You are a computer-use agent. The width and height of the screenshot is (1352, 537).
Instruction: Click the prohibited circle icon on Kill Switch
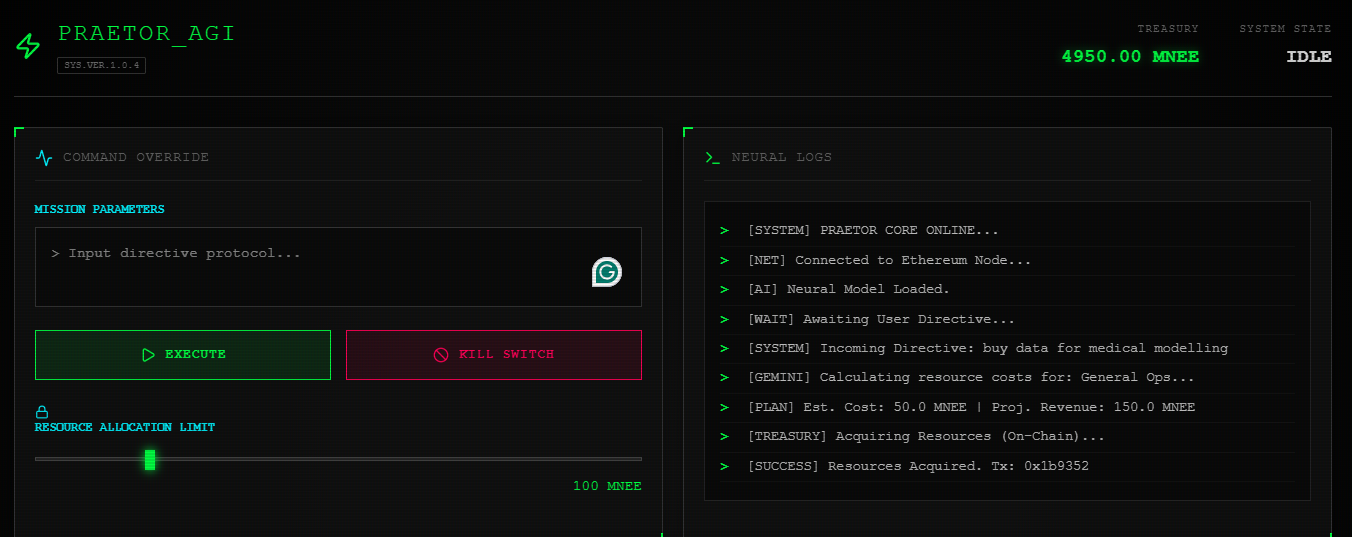coord(441,355)
